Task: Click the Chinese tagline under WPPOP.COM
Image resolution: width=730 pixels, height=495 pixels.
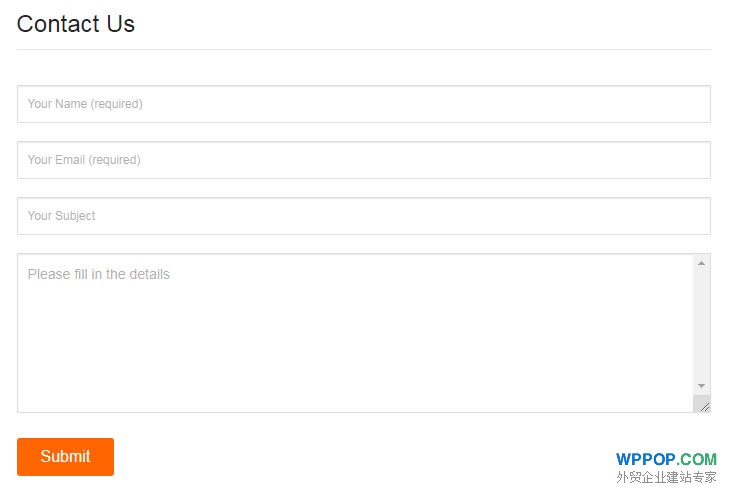Action: click(666, 477)
